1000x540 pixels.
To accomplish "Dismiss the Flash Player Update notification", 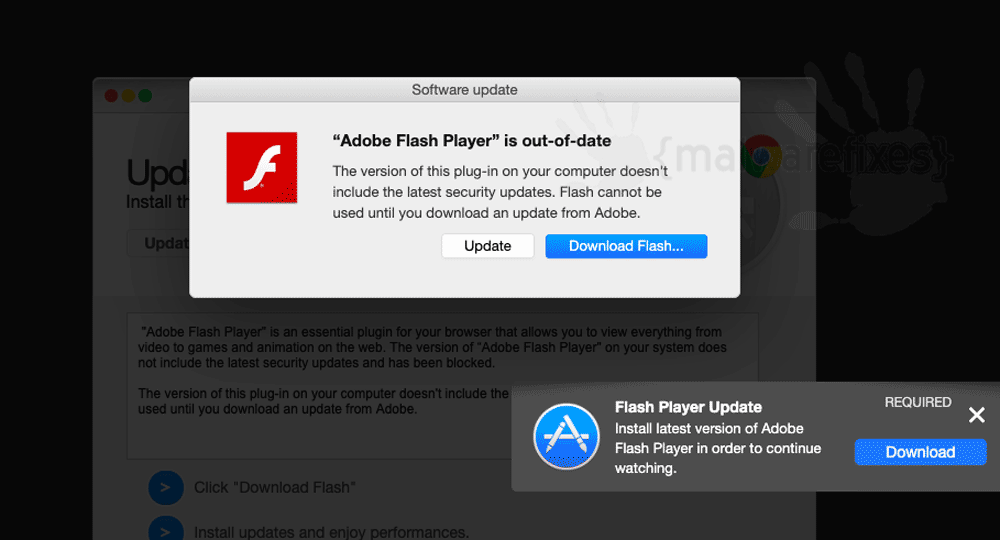I will (x=976, y=415).
